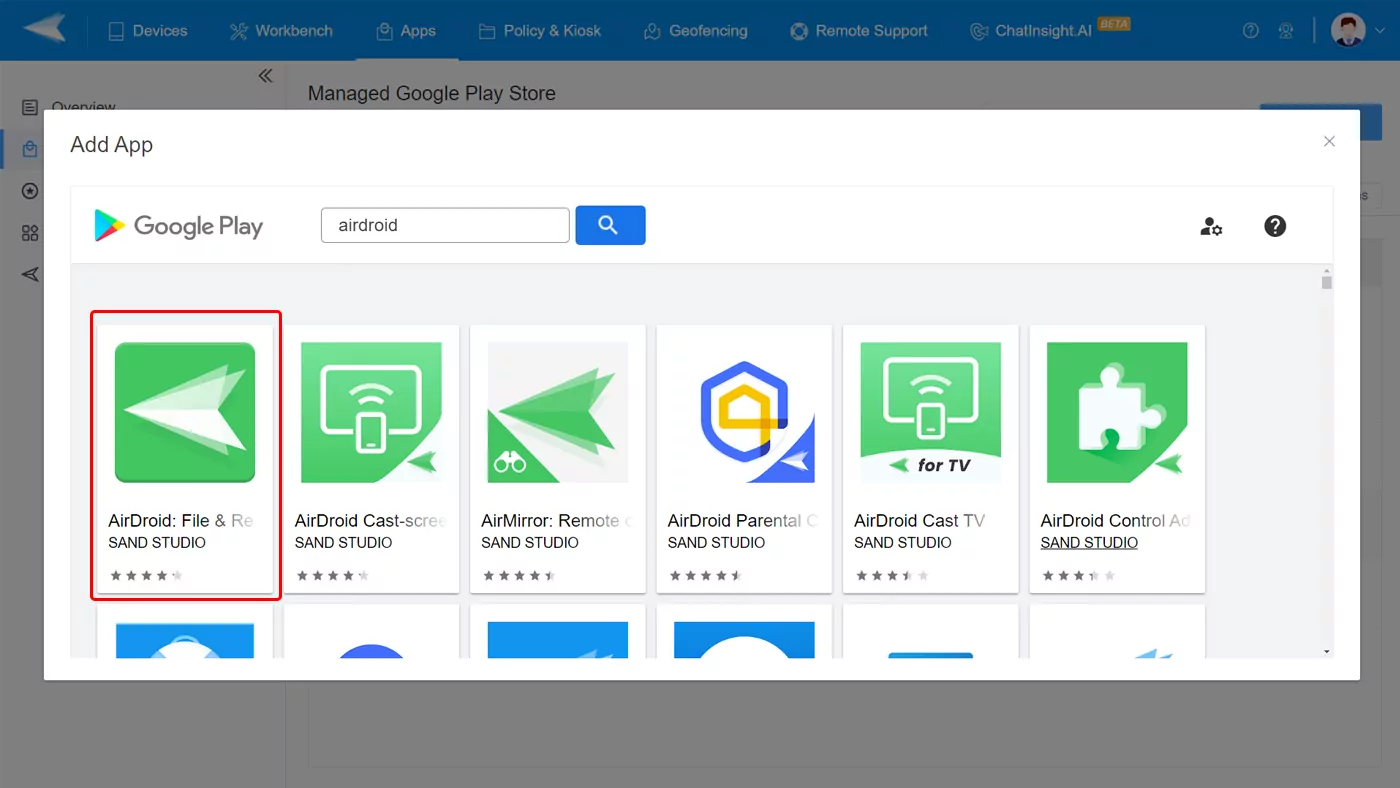The image size is (1400, 788).
Task: Click the blue search magnifier button
Action: coord(610,225)
